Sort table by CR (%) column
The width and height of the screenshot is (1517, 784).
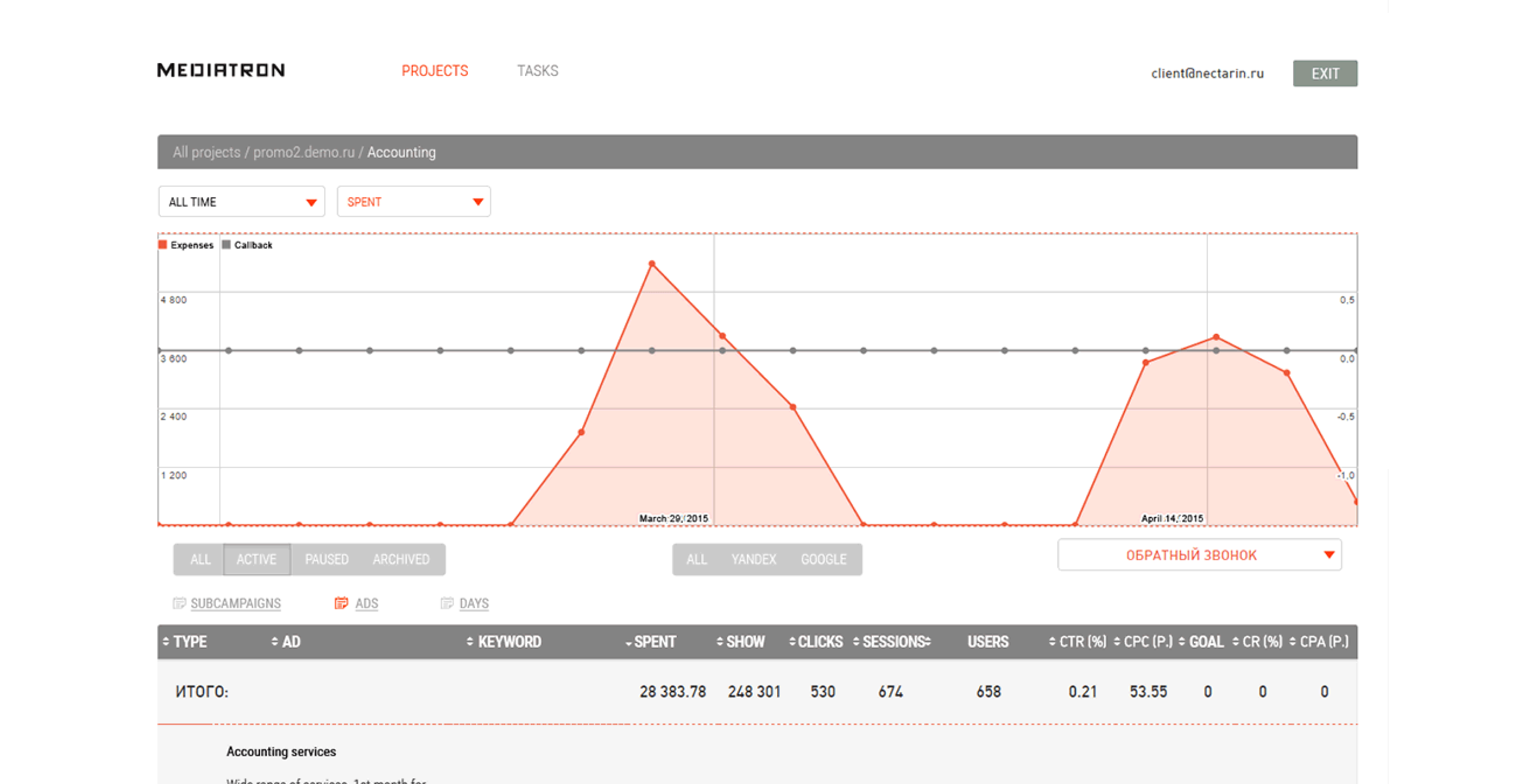tap(1257, 642)
